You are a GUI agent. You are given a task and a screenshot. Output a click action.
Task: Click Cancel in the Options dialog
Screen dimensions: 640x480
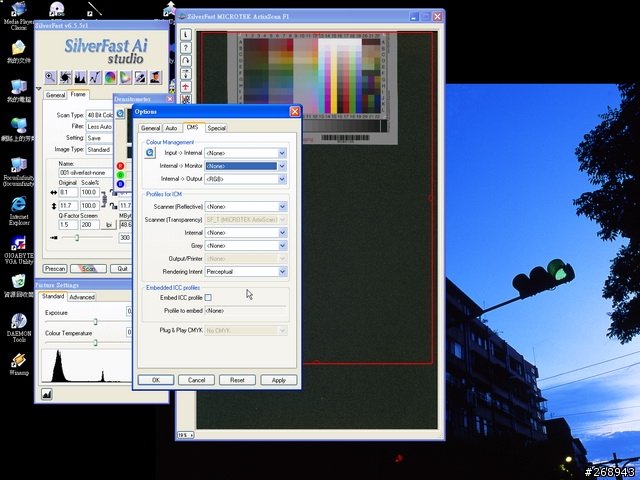tap(196, 380)
